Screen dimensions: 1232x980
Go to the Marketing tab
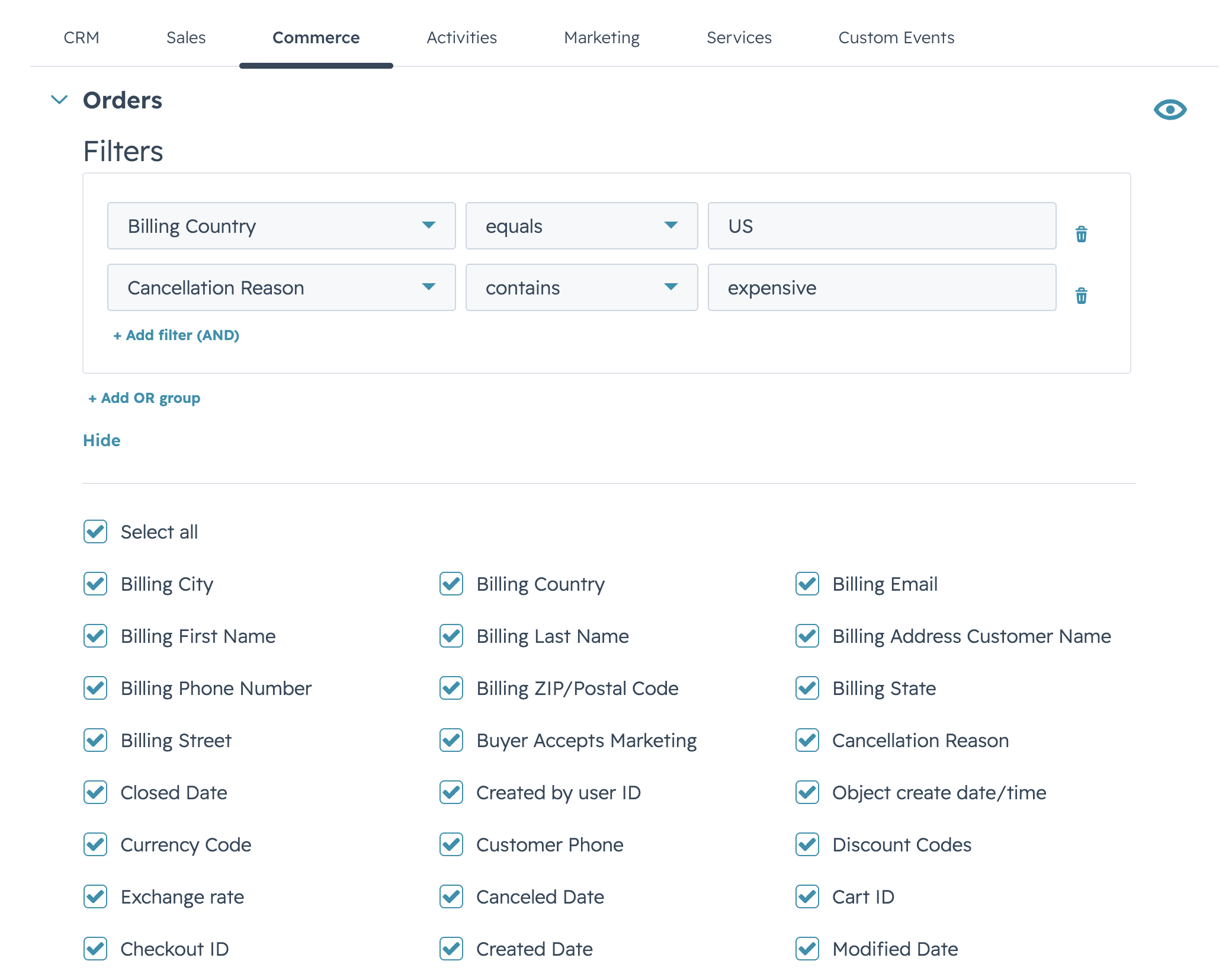click(x=602, y=37)
